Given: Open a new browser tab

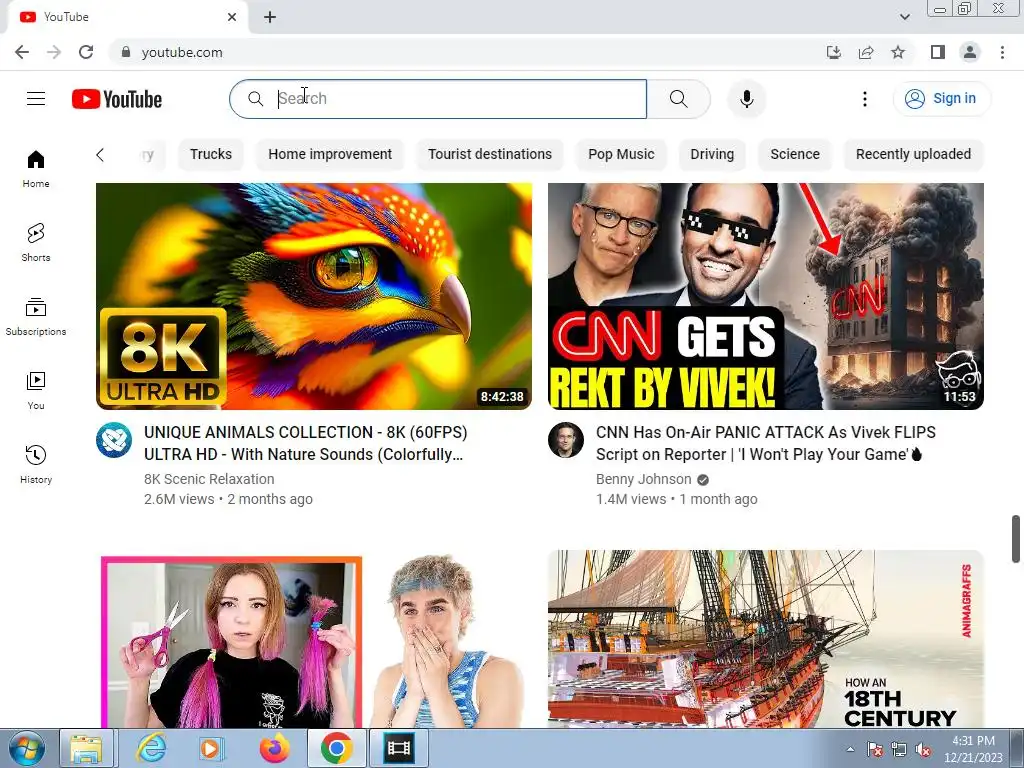Looking at the screenshot, I should [x=270, y=17].
